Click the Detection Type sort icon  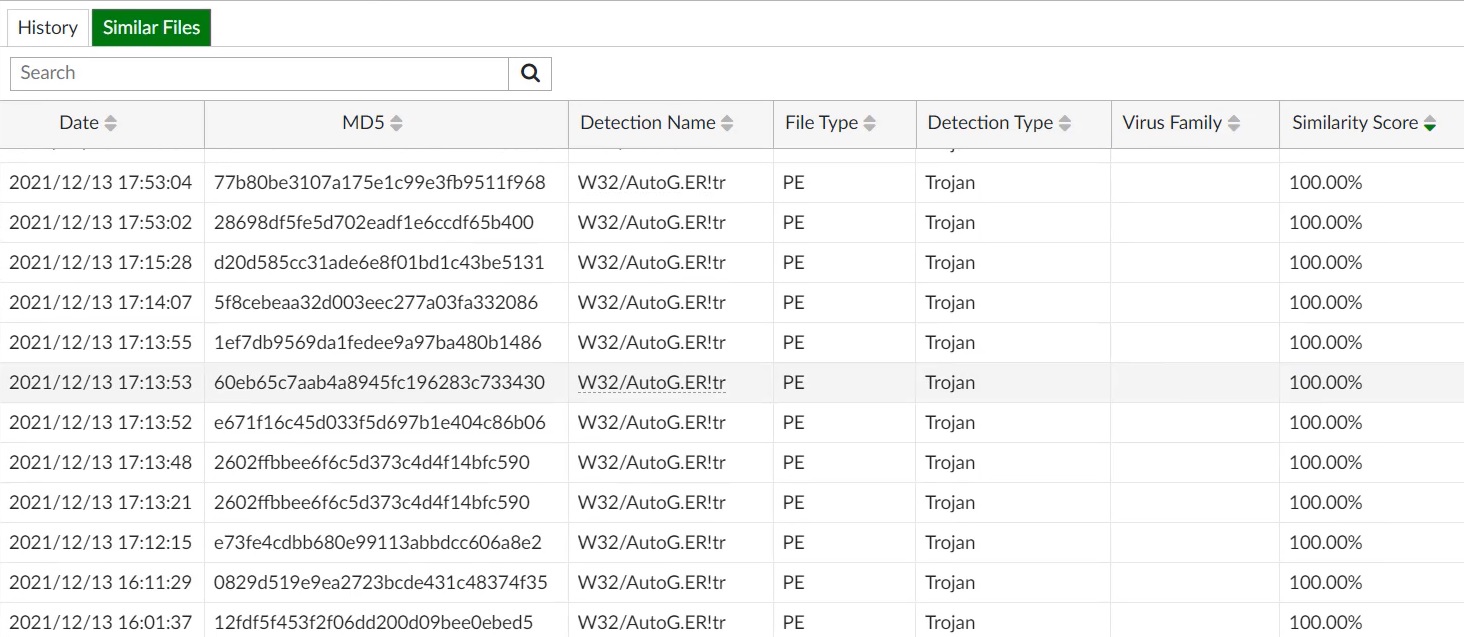pos(1065,123)
